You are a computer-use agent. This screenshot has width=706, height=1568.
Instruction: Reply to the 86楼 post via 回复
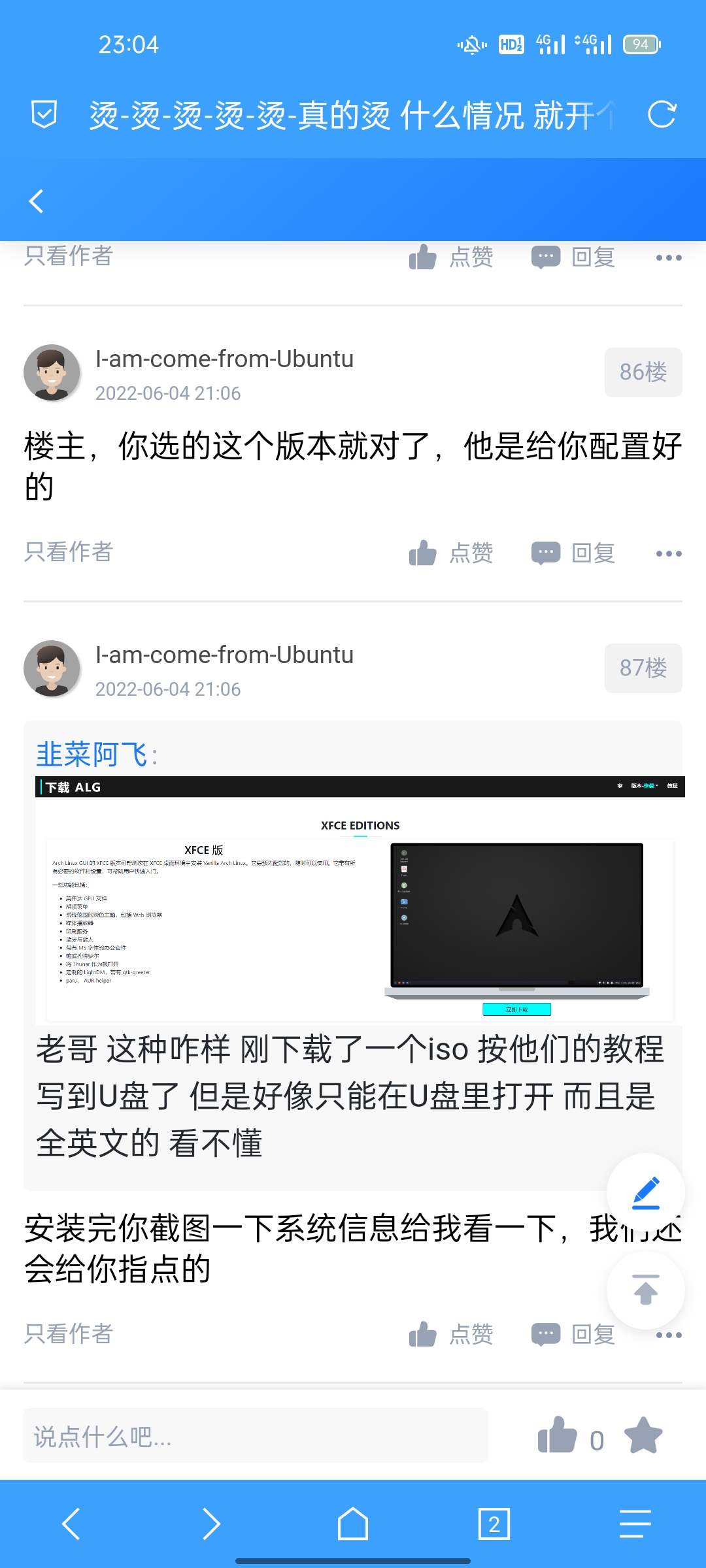tap(573, 553)
